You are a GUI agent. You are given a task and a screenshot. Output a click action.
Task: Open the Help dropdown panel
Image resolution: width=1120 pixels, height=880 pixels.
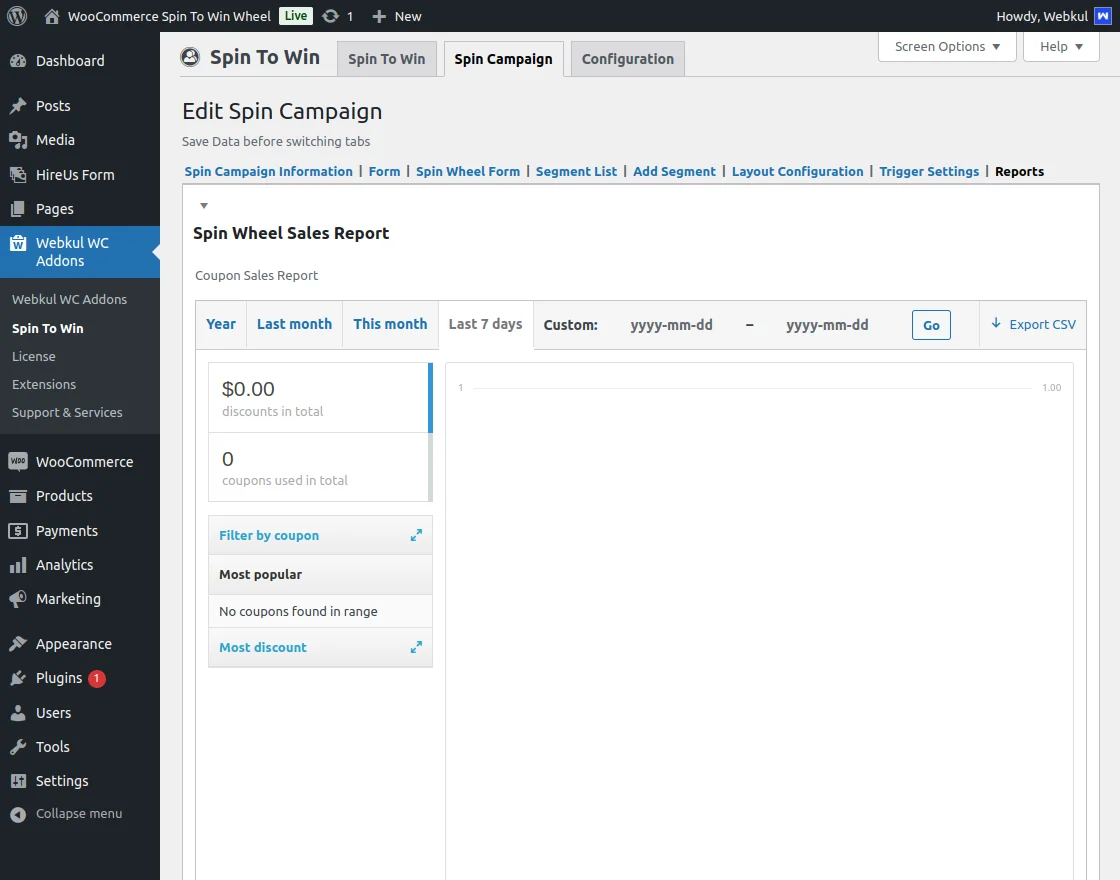click(x=1061, y=47)
